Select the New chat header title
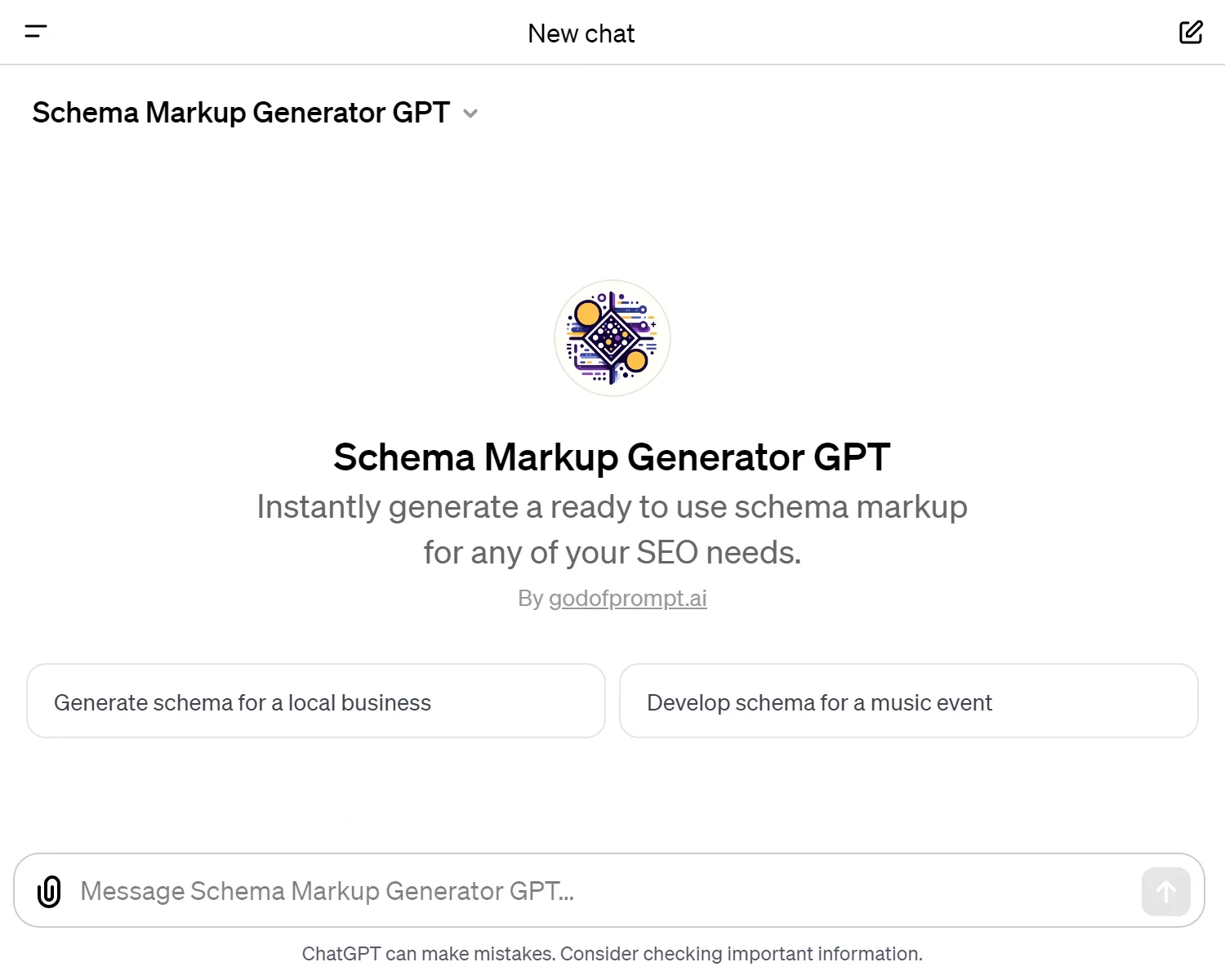1225x980 pixels. [x=581, y=33]
